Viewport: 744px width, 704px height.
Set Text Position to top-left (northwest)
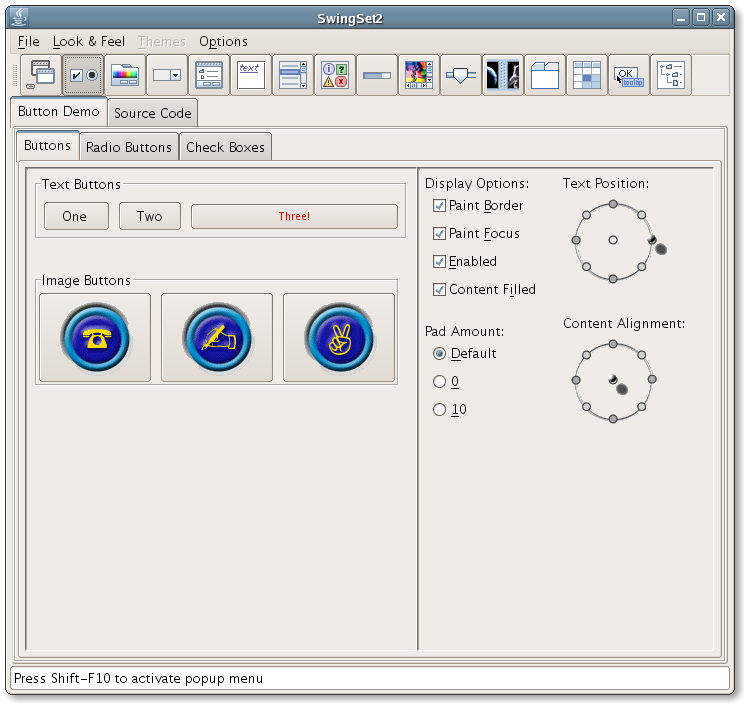586,215
